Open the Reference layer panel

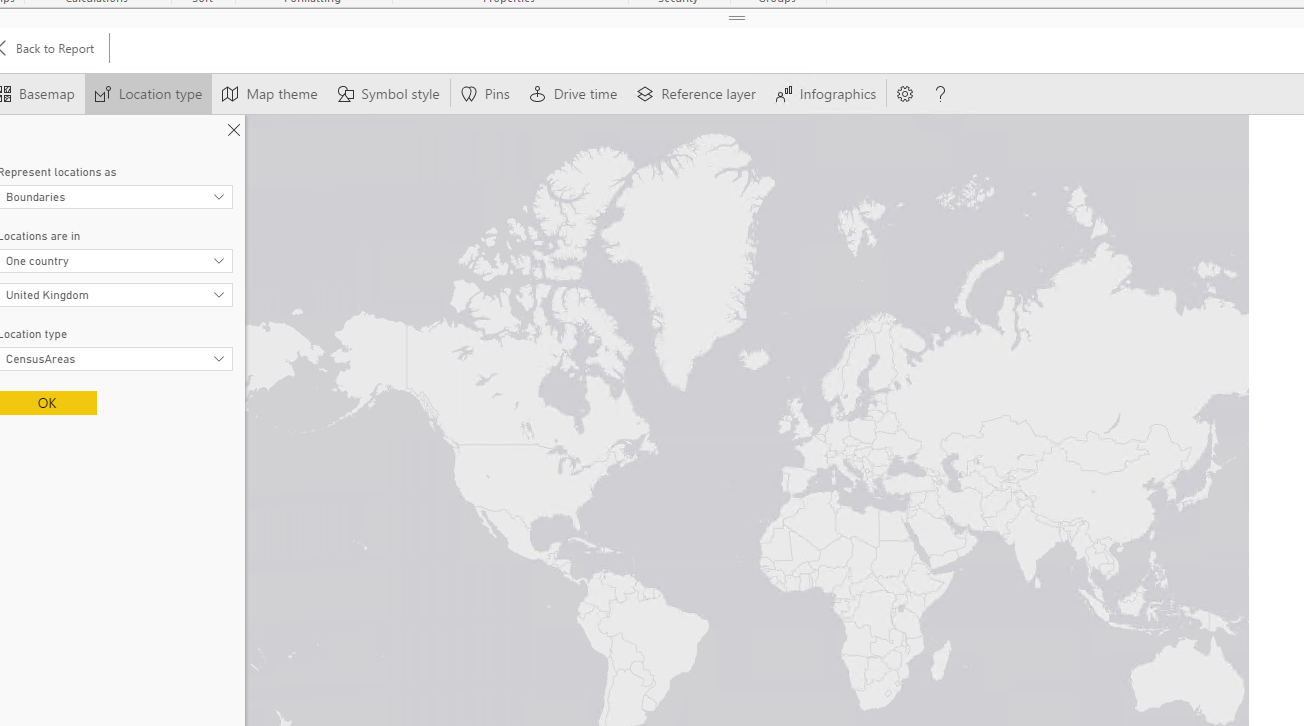click(x=696, y=94)
